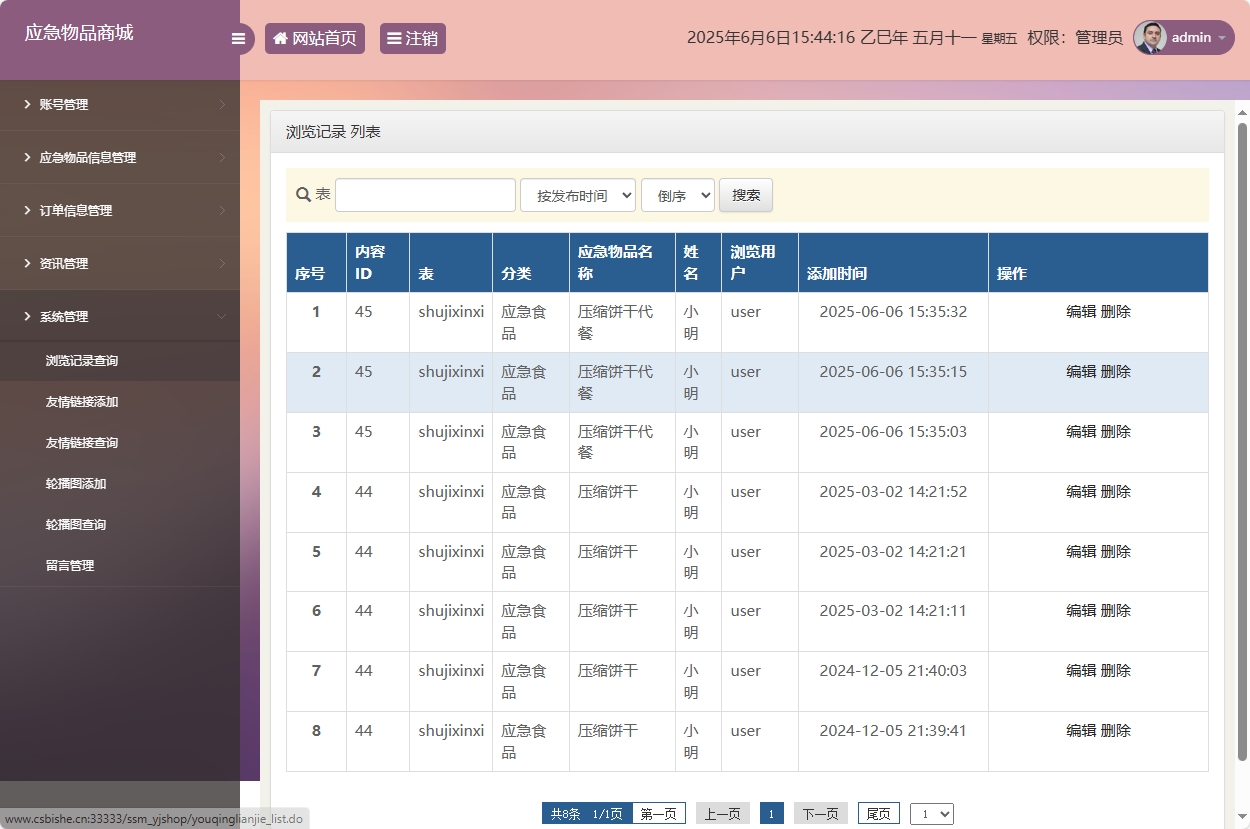Image resolution: width=1250 pixels, height=829 pixels.
Task: Click 删除 on record row 8
Action: click(1116, 730)
